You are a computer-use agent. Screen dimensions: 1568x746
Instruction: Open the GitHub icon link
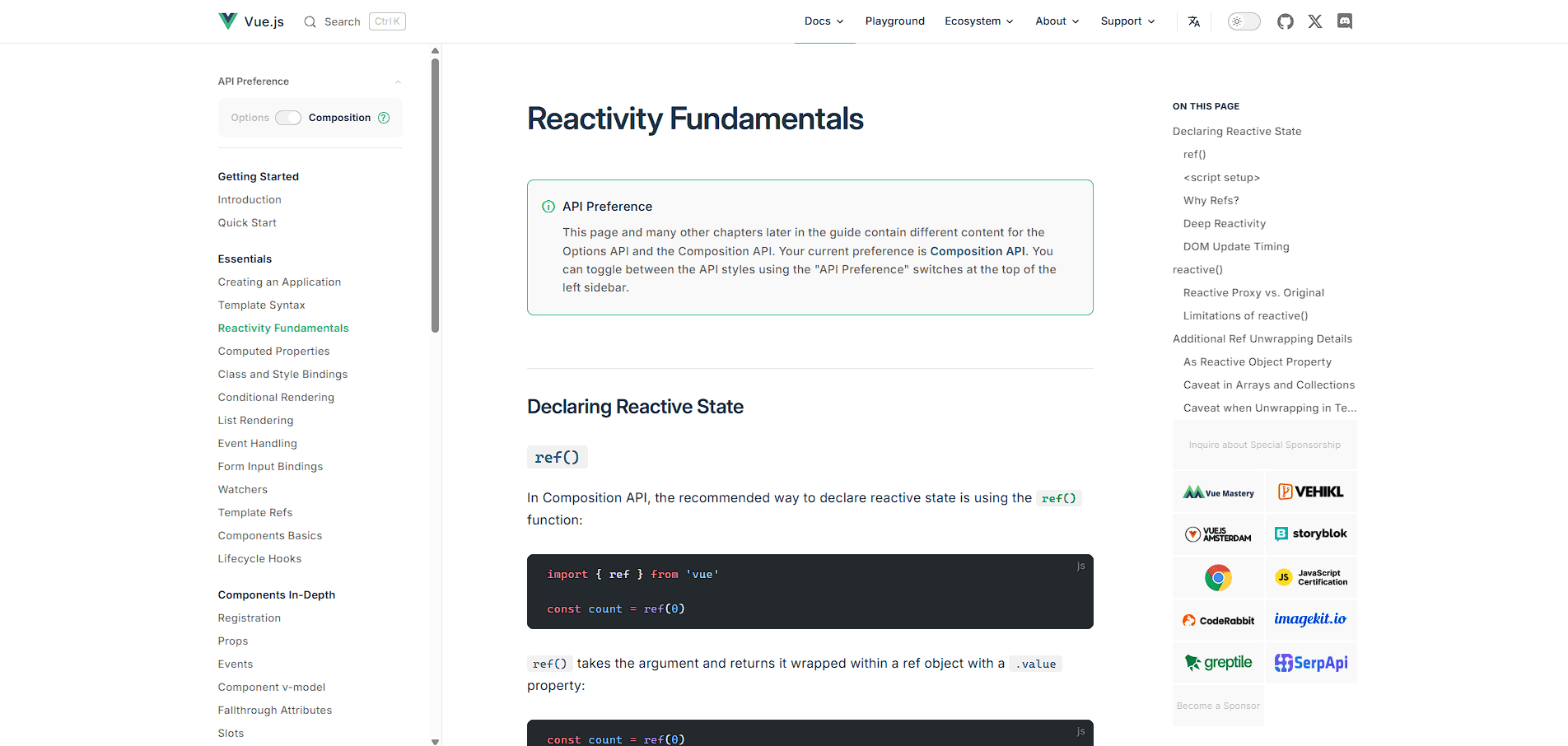[1286, 21]
